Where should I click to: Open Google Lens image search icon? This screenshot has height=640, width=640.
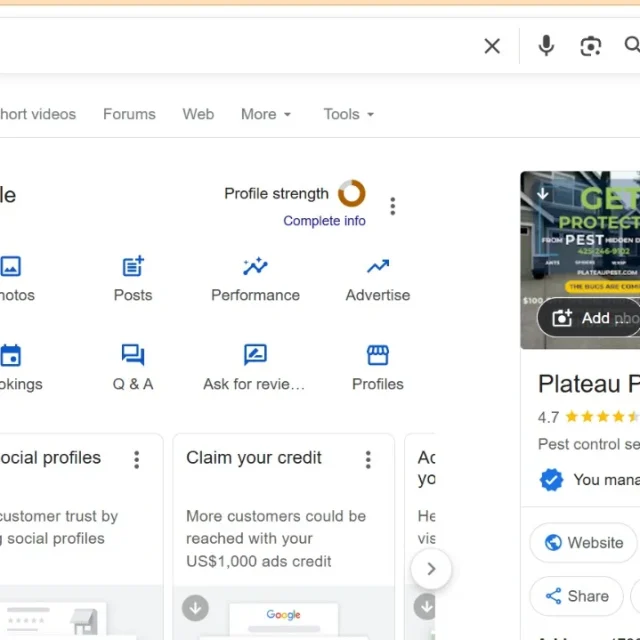click(591, 46)
